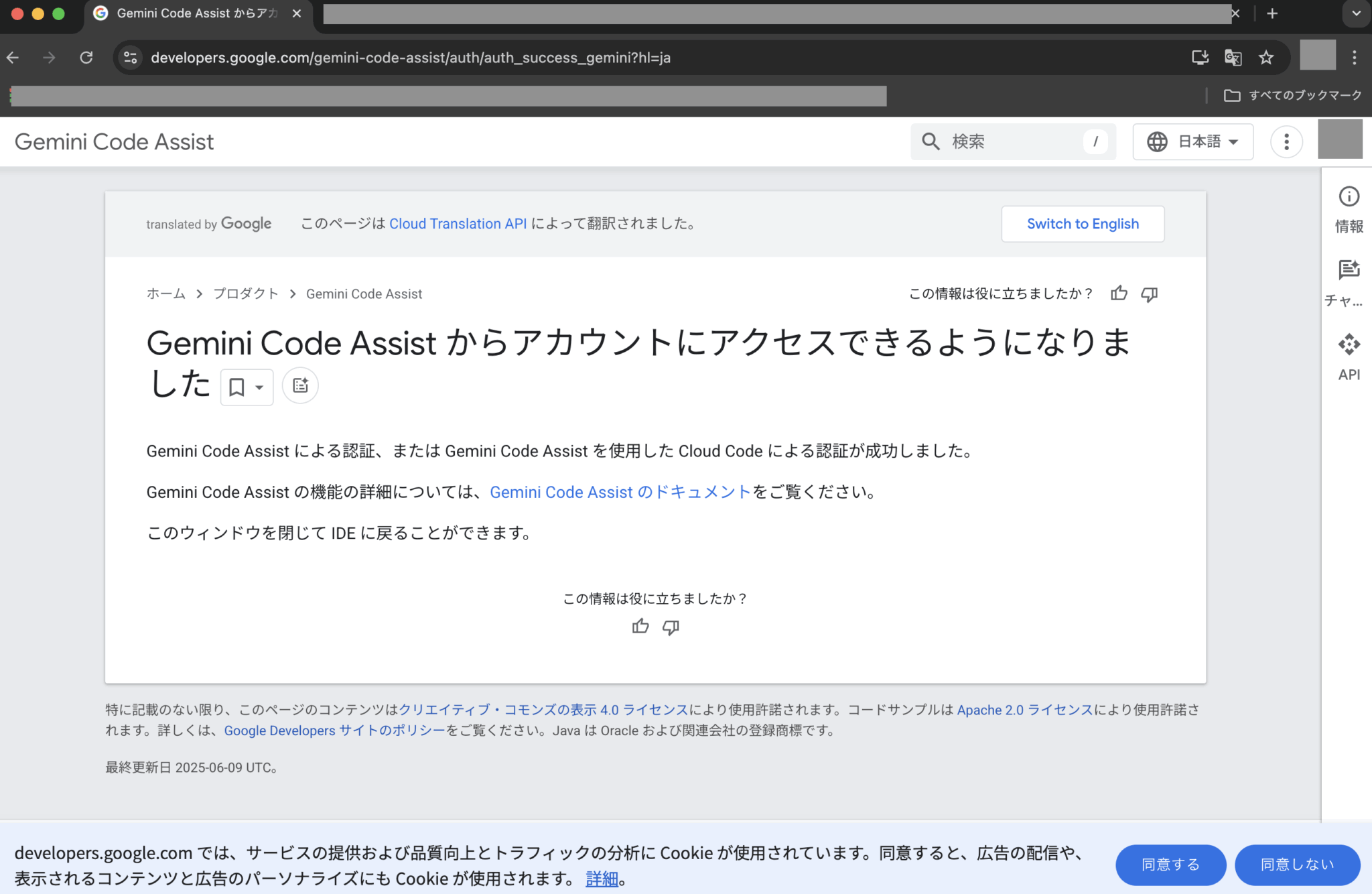The height and width of the screenshot is (894, 1372).
Task: Rate the article helpful with the lower thumbs up
Action: click(640, 626)
